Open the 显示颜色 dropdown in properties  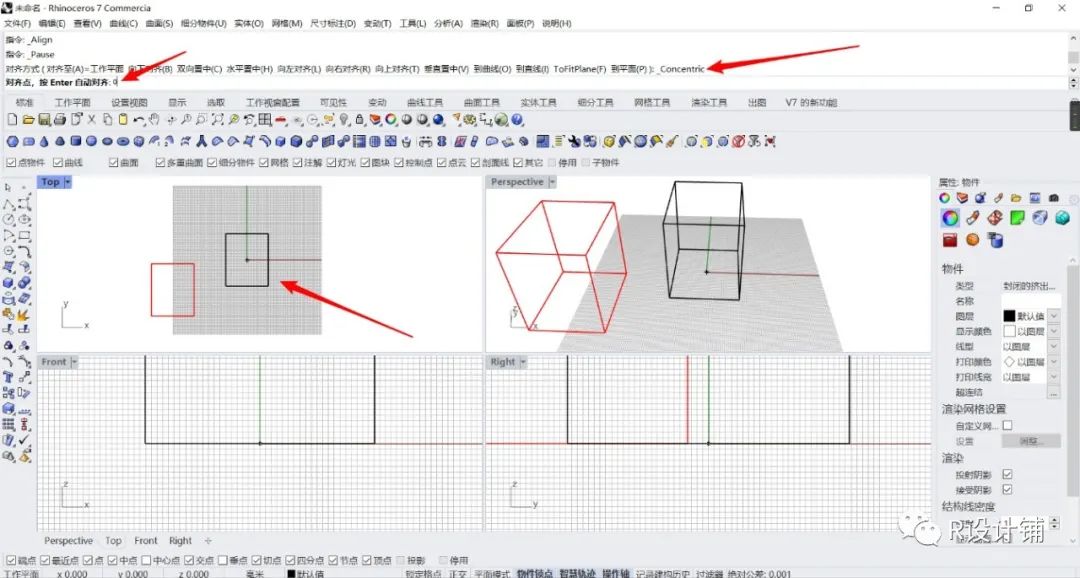point(1054,331)
